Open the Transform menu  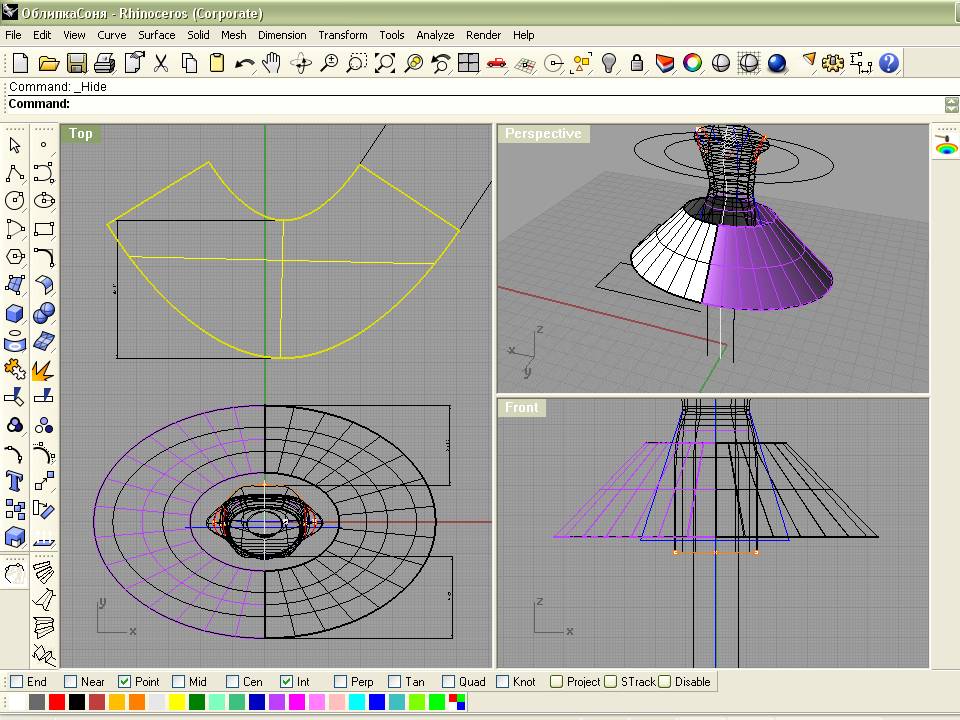point(342,35)
